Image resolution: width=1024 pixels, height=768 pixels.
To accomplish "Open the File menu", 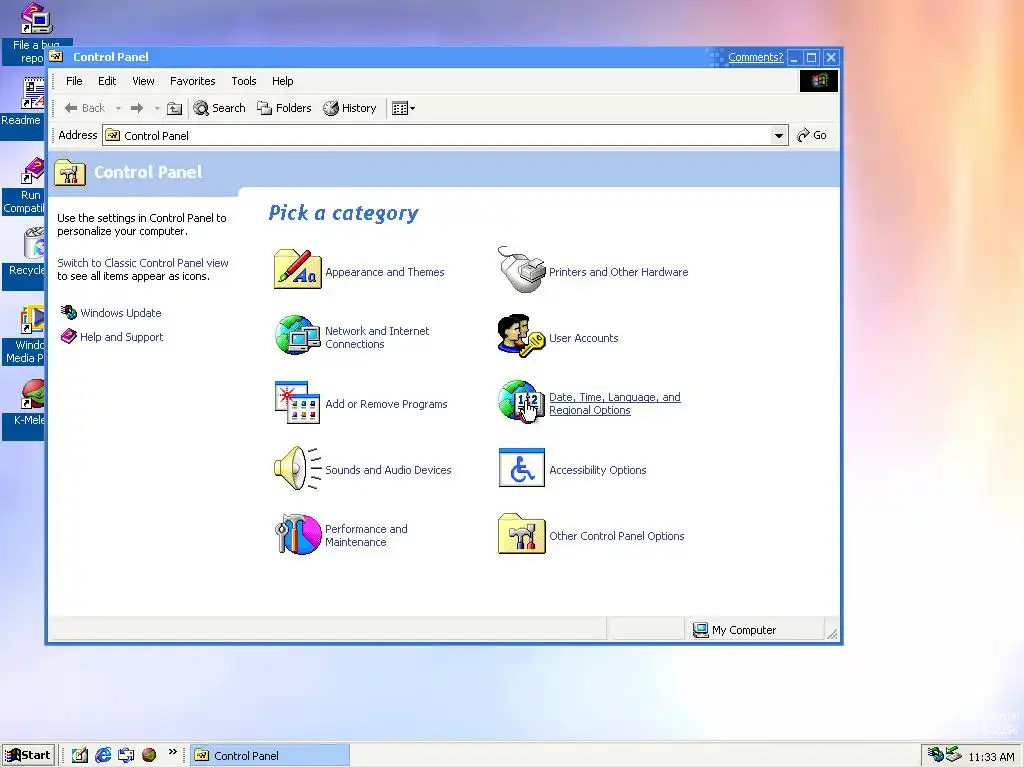I will point(74,81).
